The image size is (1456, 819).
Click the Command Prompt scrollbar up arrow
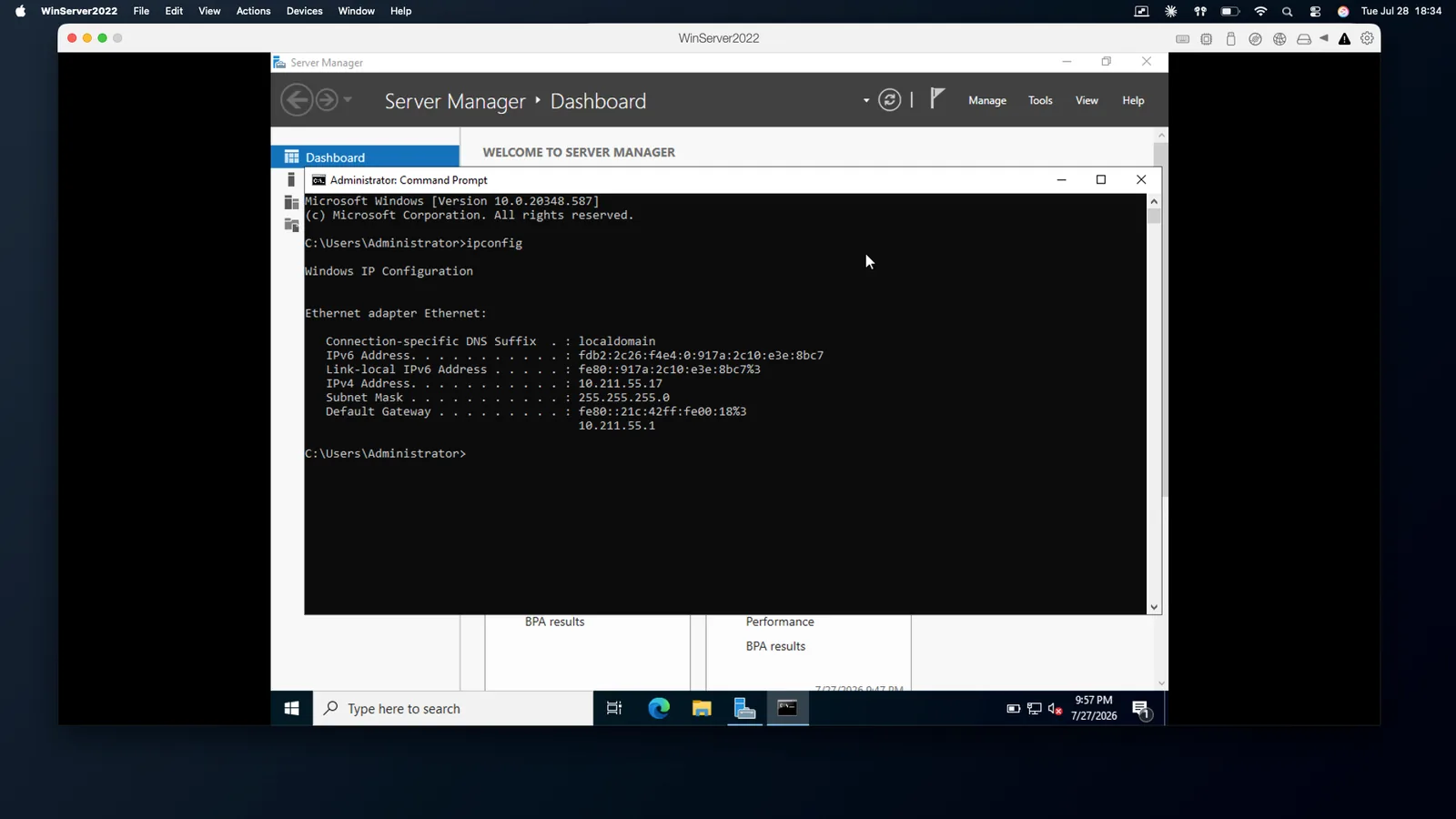tap(1154, 201)
